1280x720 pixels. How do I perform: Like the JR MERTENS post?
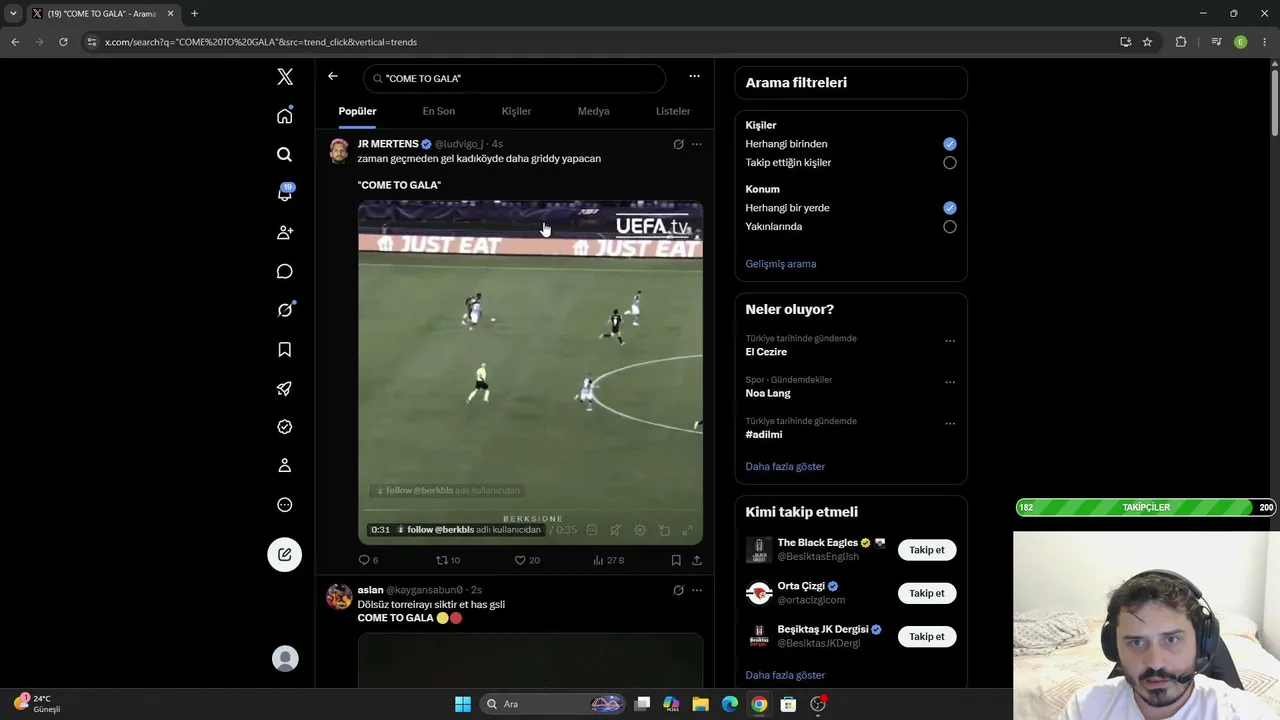click(527, 560)
